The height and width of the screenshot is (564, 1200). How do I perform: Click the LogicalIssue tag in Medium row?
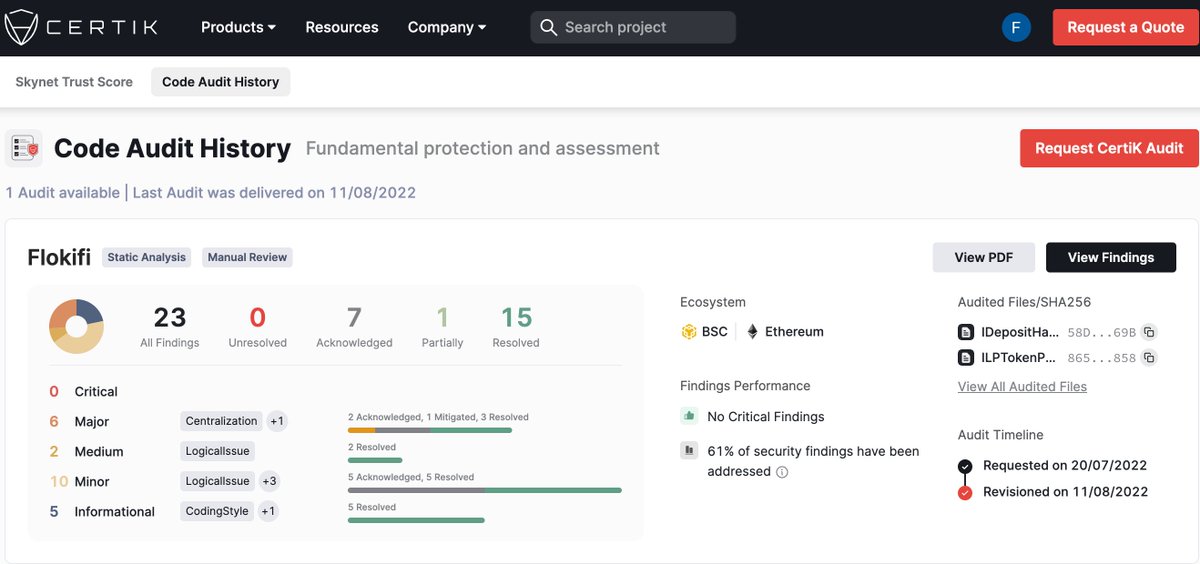(217, 451)
